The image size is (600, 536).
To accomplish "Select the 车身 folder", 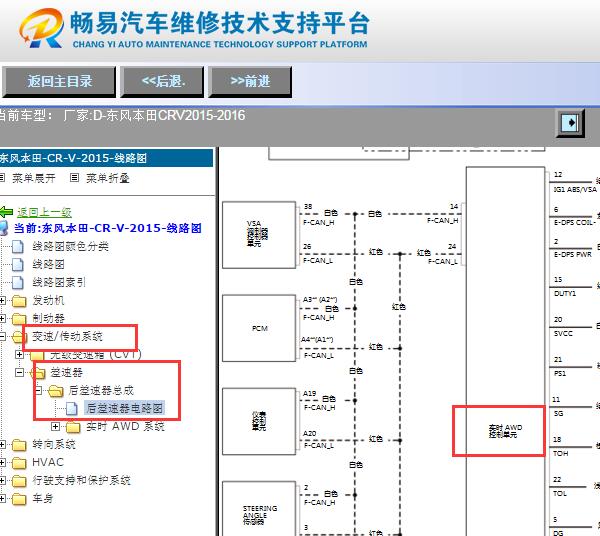I will 42,498.
